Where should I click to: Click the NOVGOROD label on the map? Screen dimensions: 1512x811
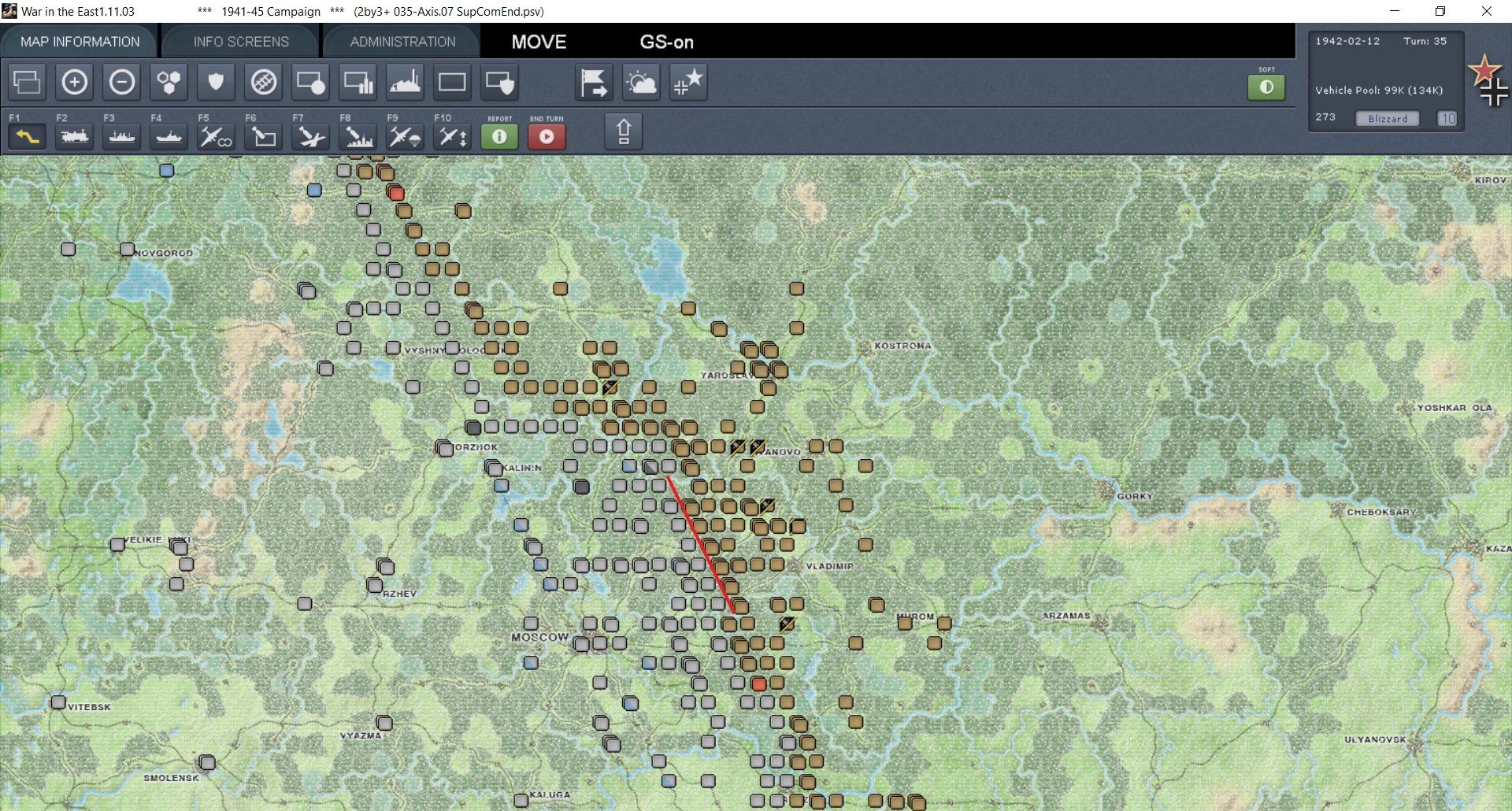[x=163, y=253]
